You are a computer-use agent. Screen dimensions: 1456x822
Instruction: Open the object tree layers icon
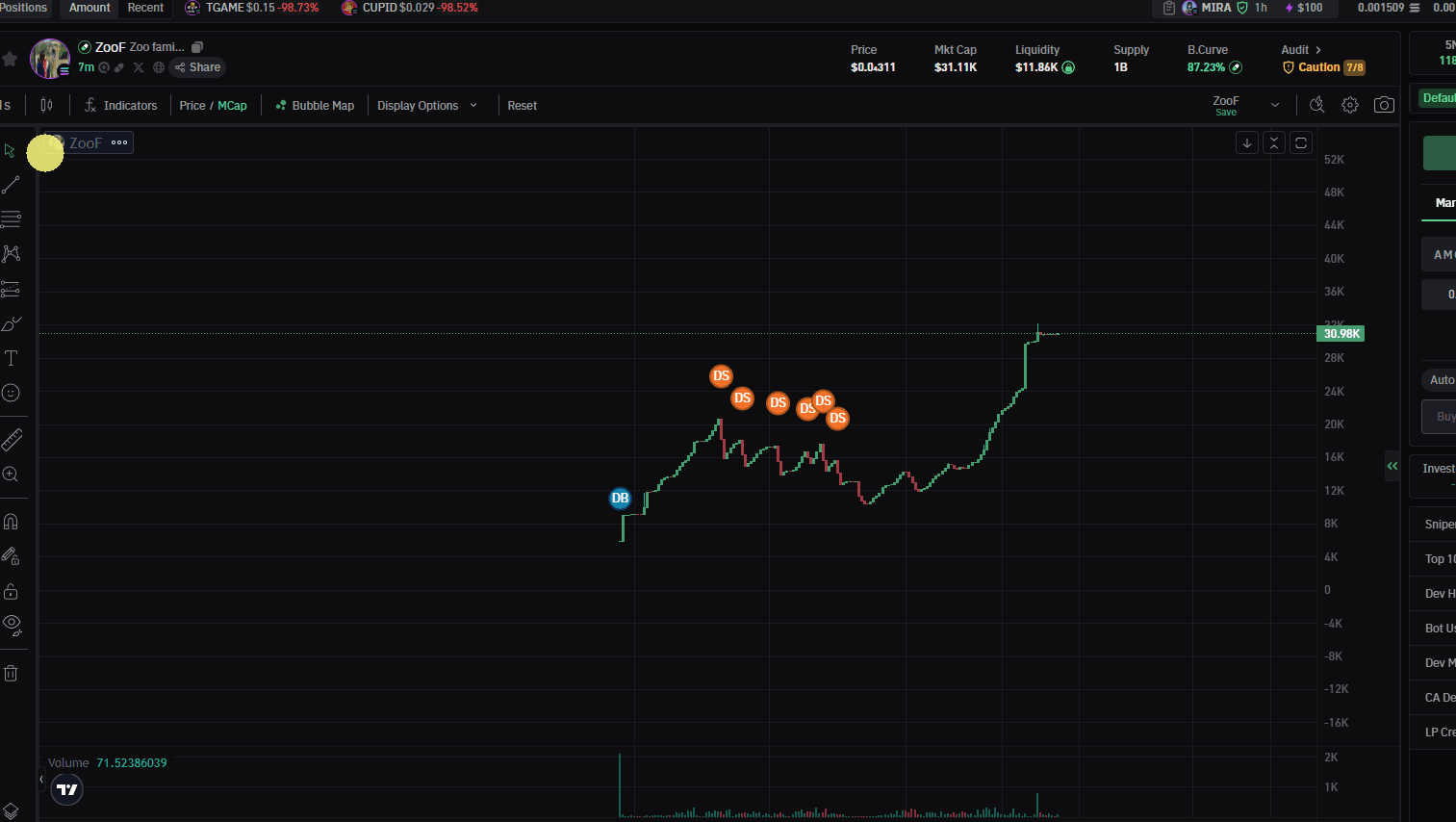point(11,811)
